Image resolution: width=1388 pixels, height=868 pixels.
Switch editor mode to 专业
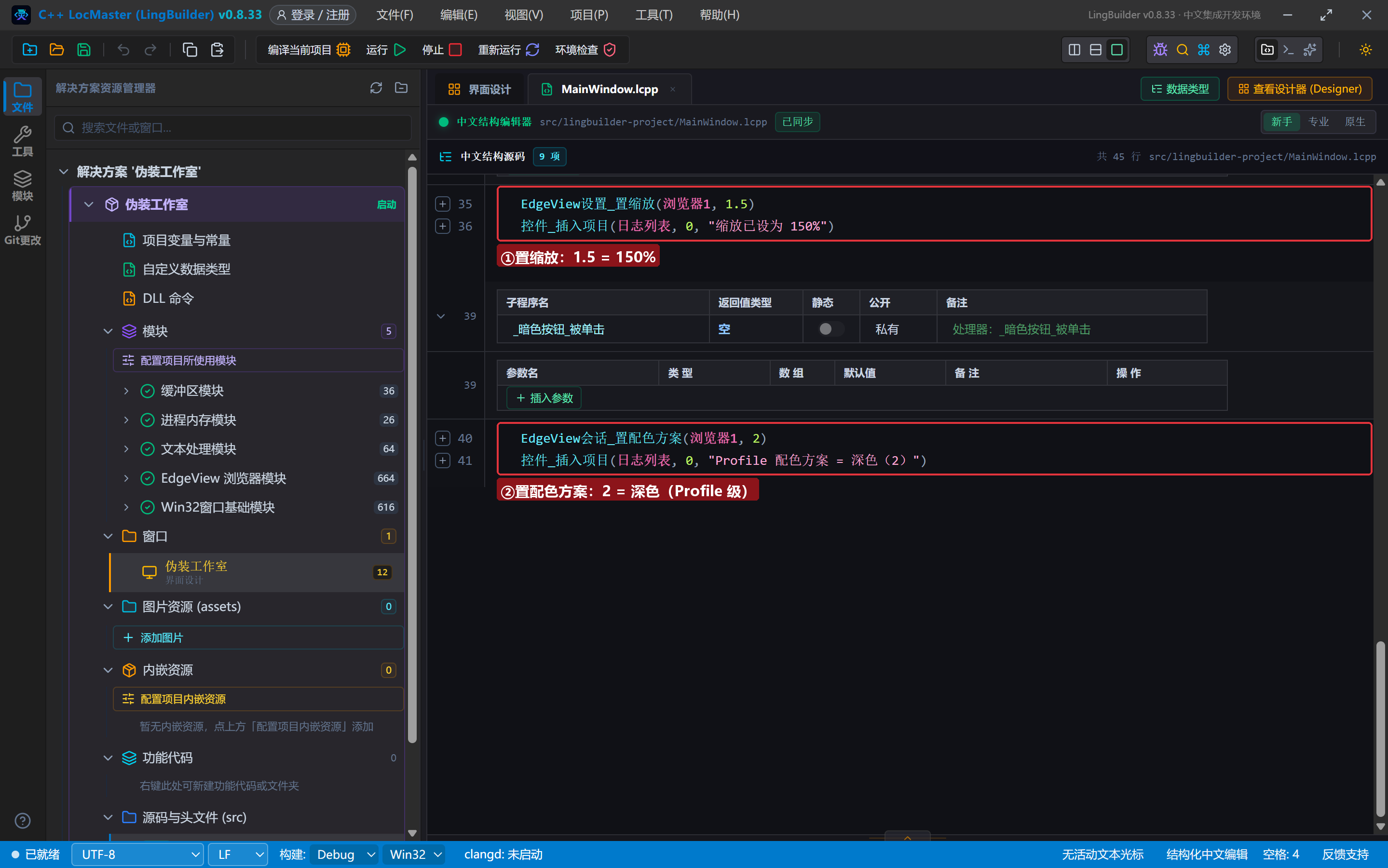(x=1318, y=122)
